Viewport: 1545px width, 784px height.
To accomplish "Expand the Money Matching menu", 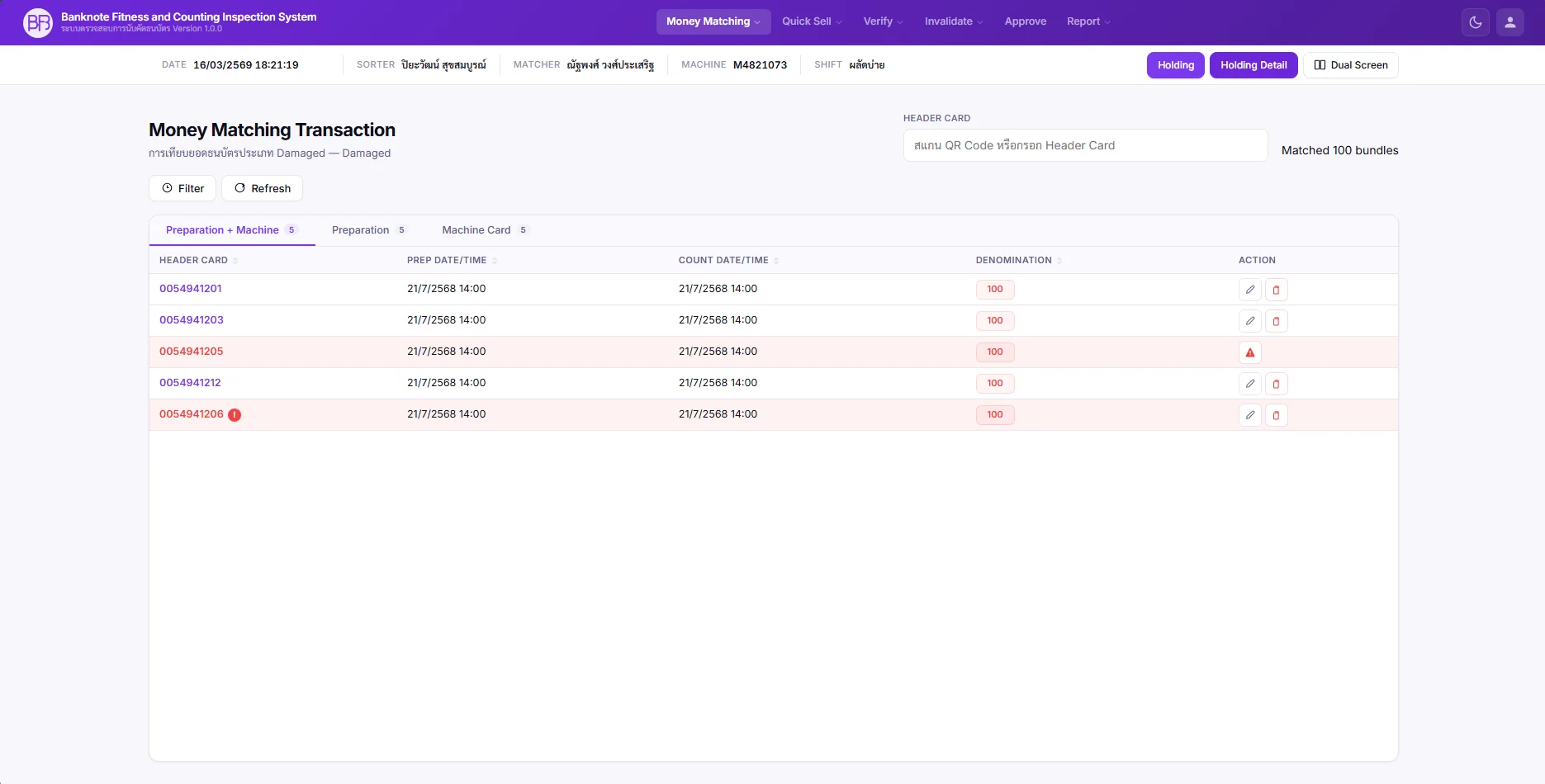I will pyautogui.click(x=713, y=21).
